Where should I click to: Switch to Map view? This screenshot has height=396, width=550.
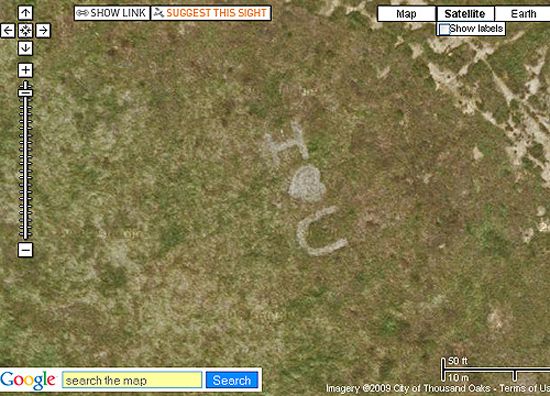click(x=406, y=14)
